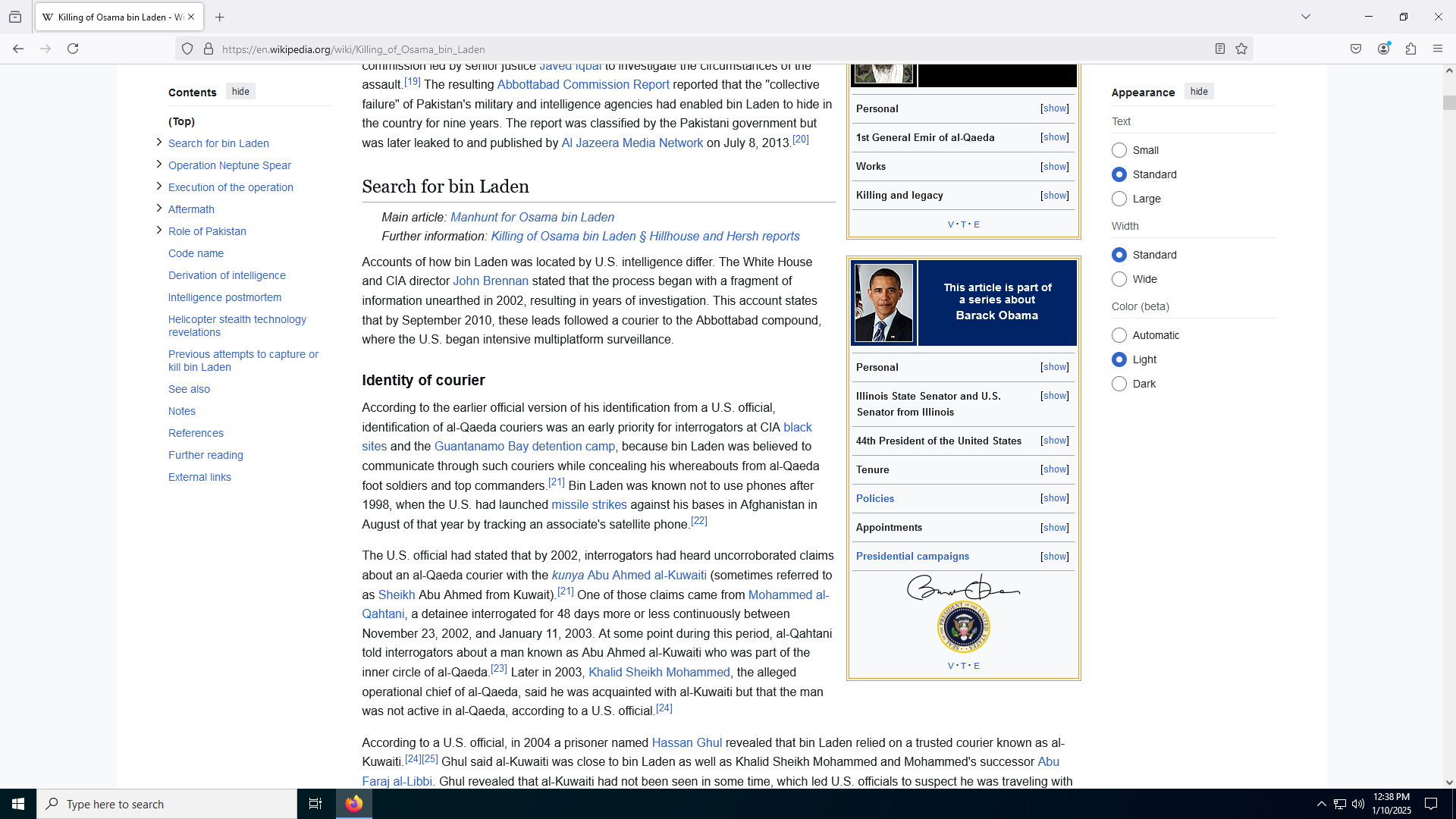Viewport: 1456px width, 819px height.
Task: Open the network tray icon
Action: pyautogui.click(x=1340, y=804)
